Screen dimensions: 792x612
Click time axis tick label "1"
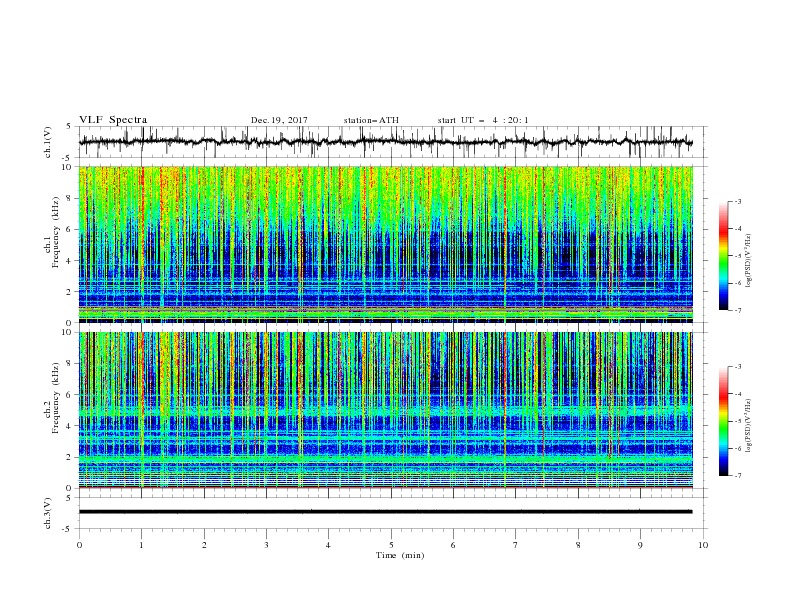(141, 545)
